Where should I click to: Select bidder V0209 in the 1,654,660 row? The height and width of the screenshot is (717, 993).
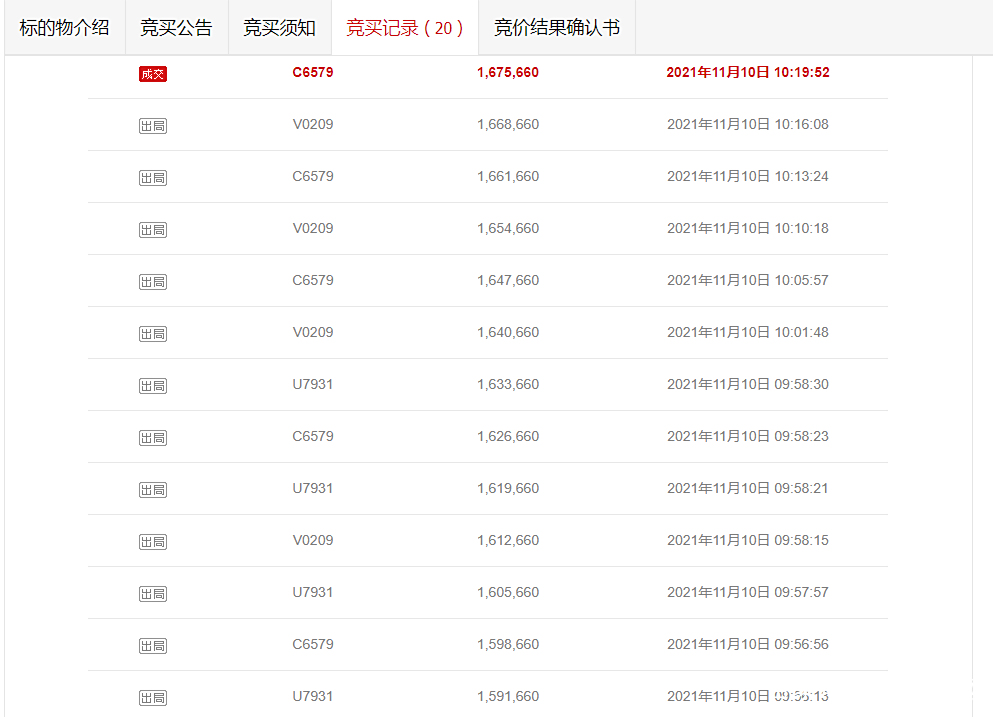[313, 228]
